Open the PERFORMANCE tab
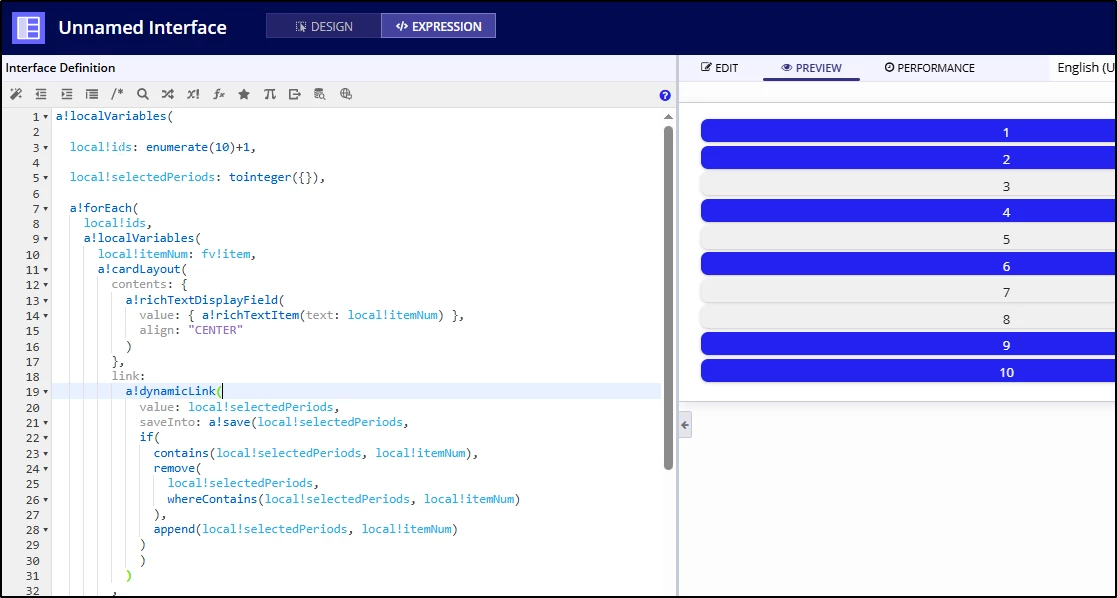This screenshot has height=598, width=1117. tap(930, 68)
